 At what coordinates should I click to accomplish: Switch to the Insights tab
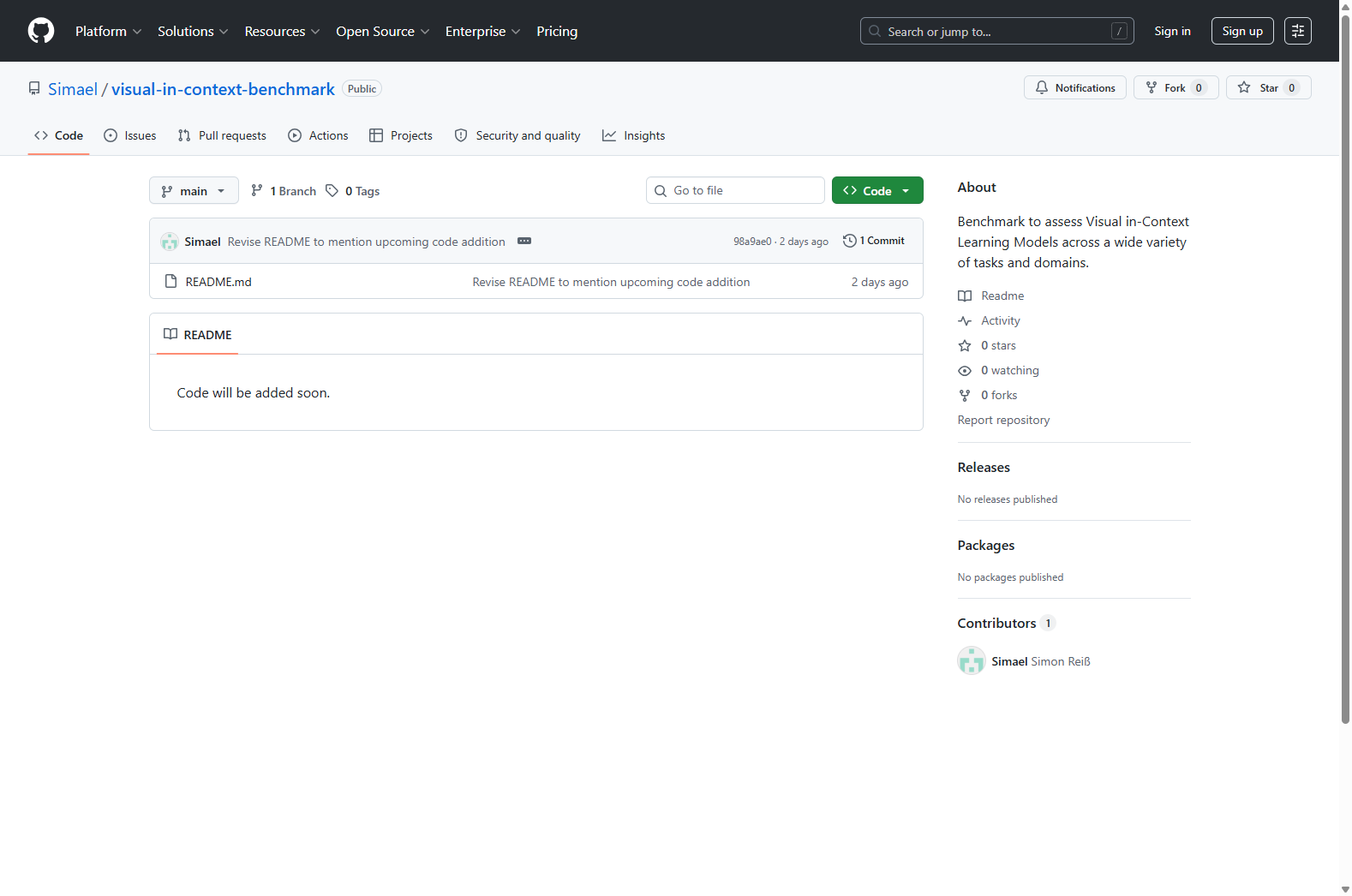click(x=633, y=135)
